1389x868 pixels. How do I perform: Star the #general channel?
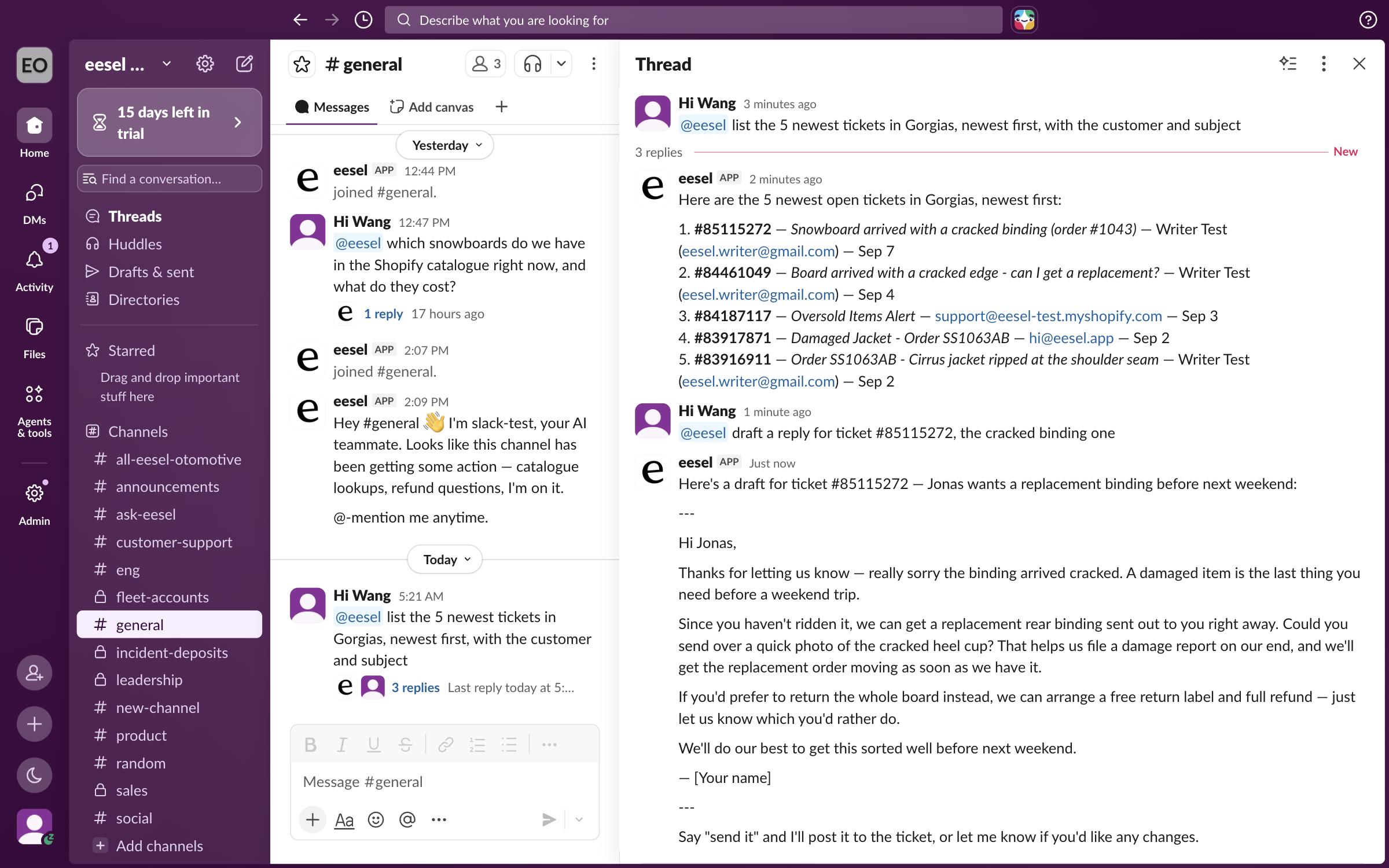(302, 64)
